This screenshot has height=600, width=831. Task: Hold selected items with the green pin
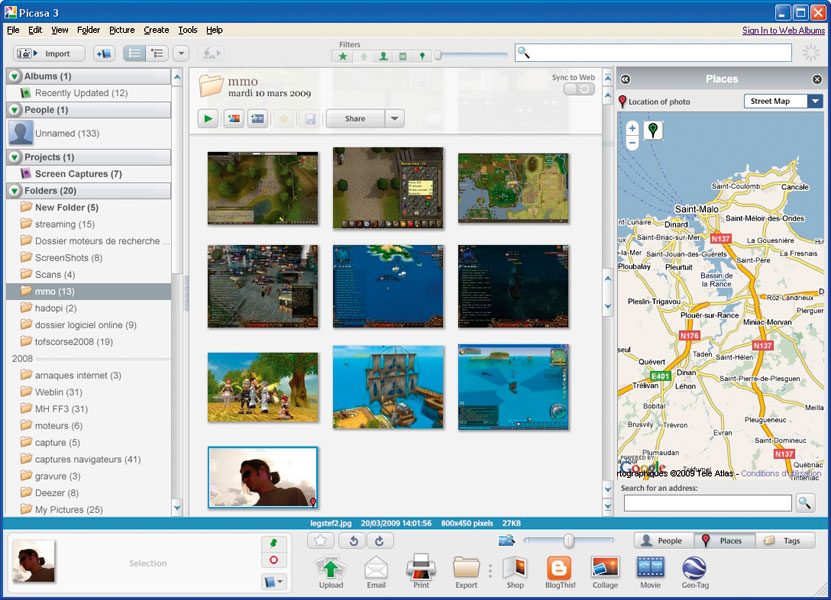(x=273, y=543)
